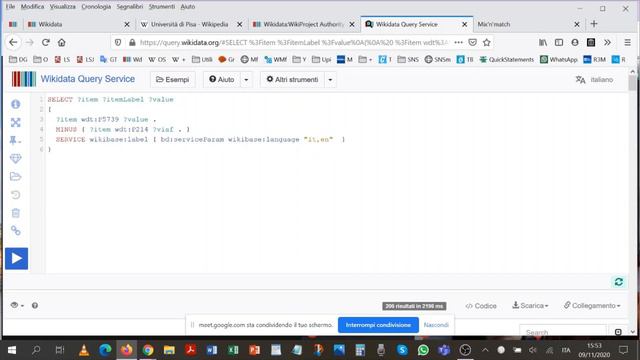The height and width of the screenshot is (360, 640).
Task: Open the SNS bookmarks folder
Action: (408, 60)
